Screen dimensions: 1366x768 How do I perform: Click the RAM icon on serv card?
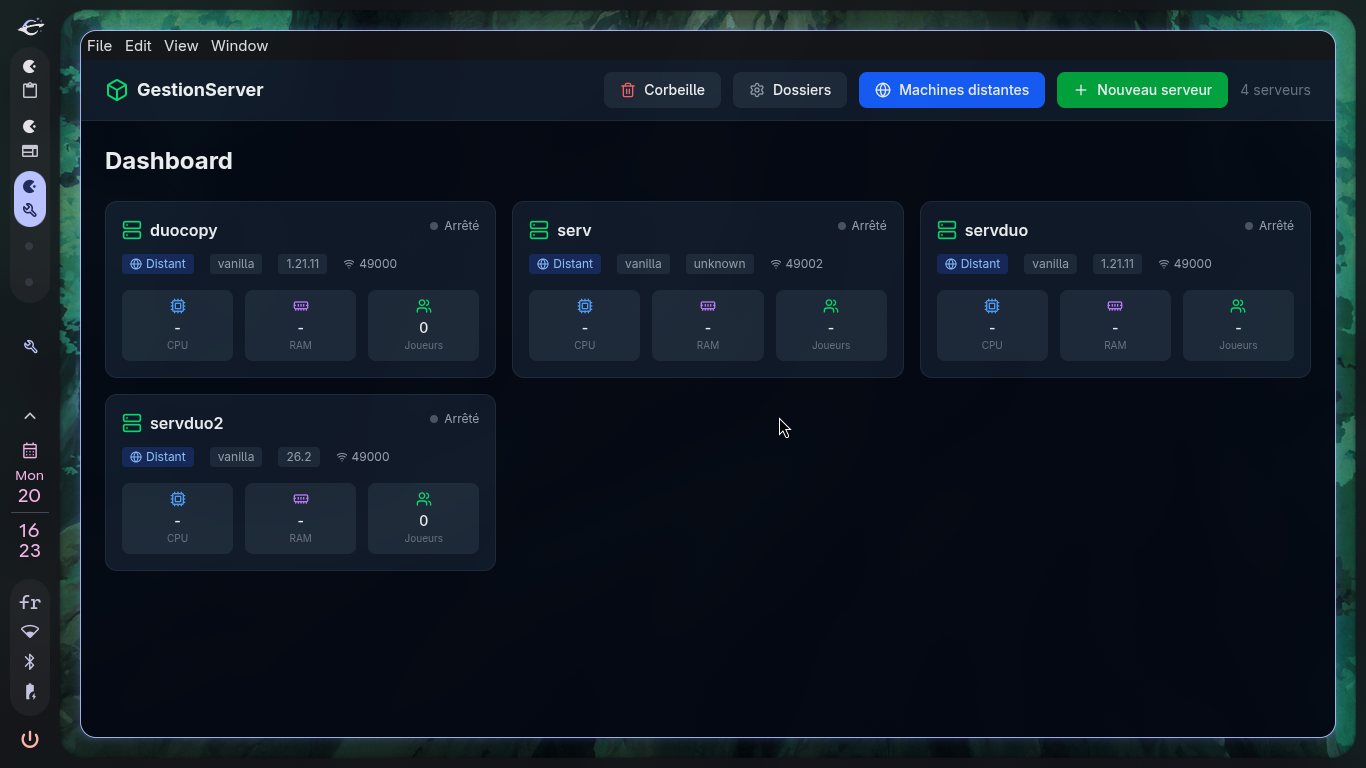pos(708,306)
